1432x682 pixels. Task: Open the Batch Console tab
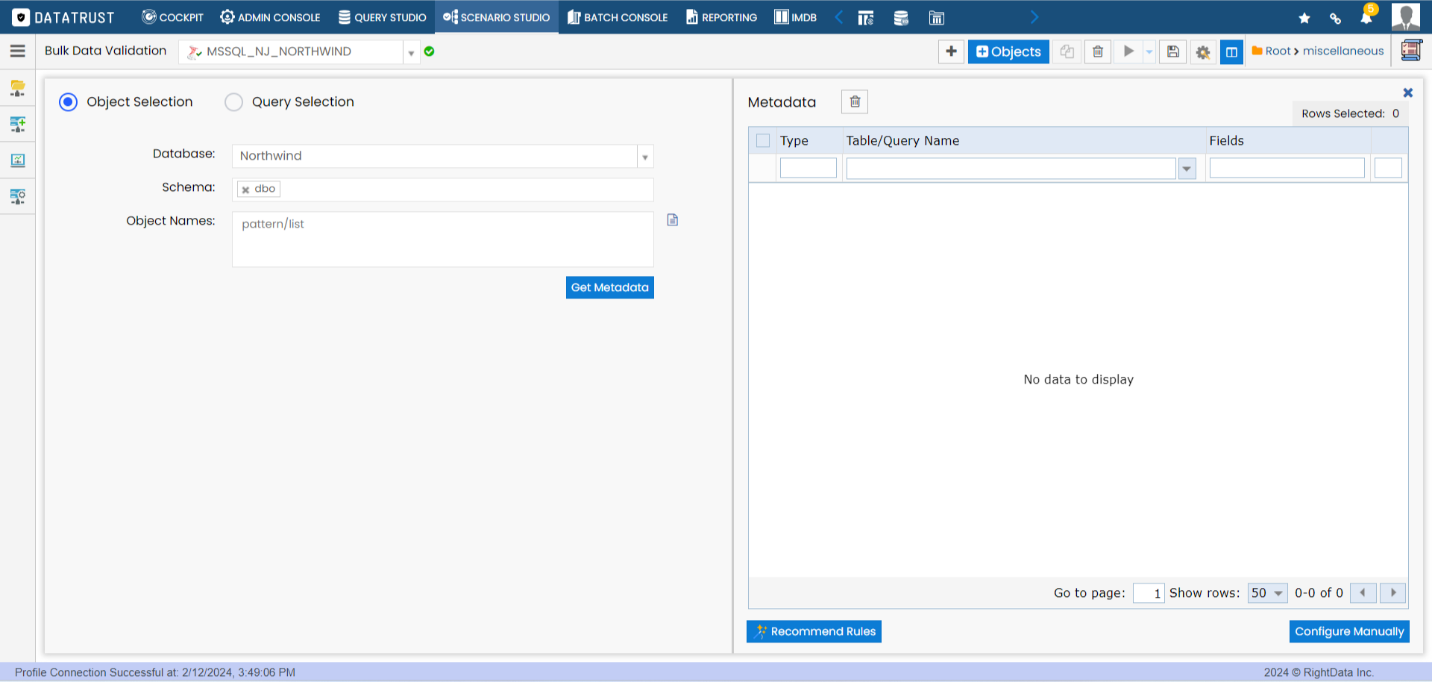point(617,17)
